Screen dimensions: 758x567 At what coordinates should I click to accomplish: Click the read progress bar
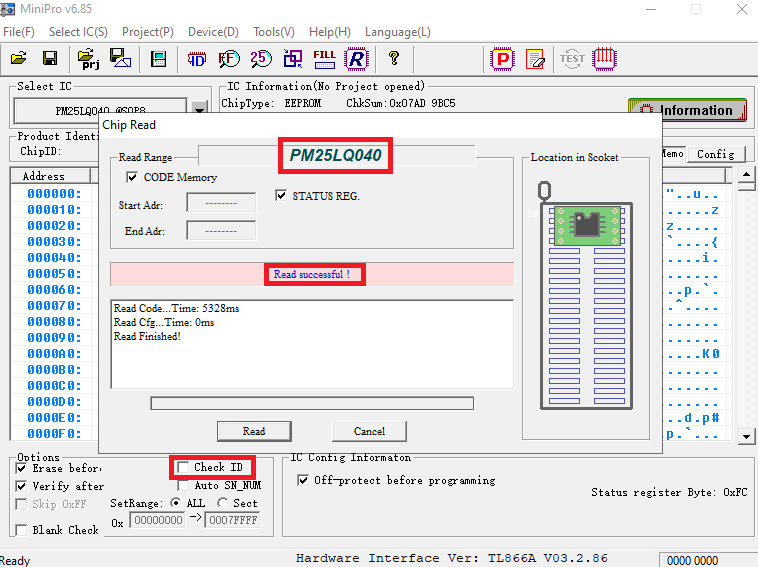pos(311,403)
